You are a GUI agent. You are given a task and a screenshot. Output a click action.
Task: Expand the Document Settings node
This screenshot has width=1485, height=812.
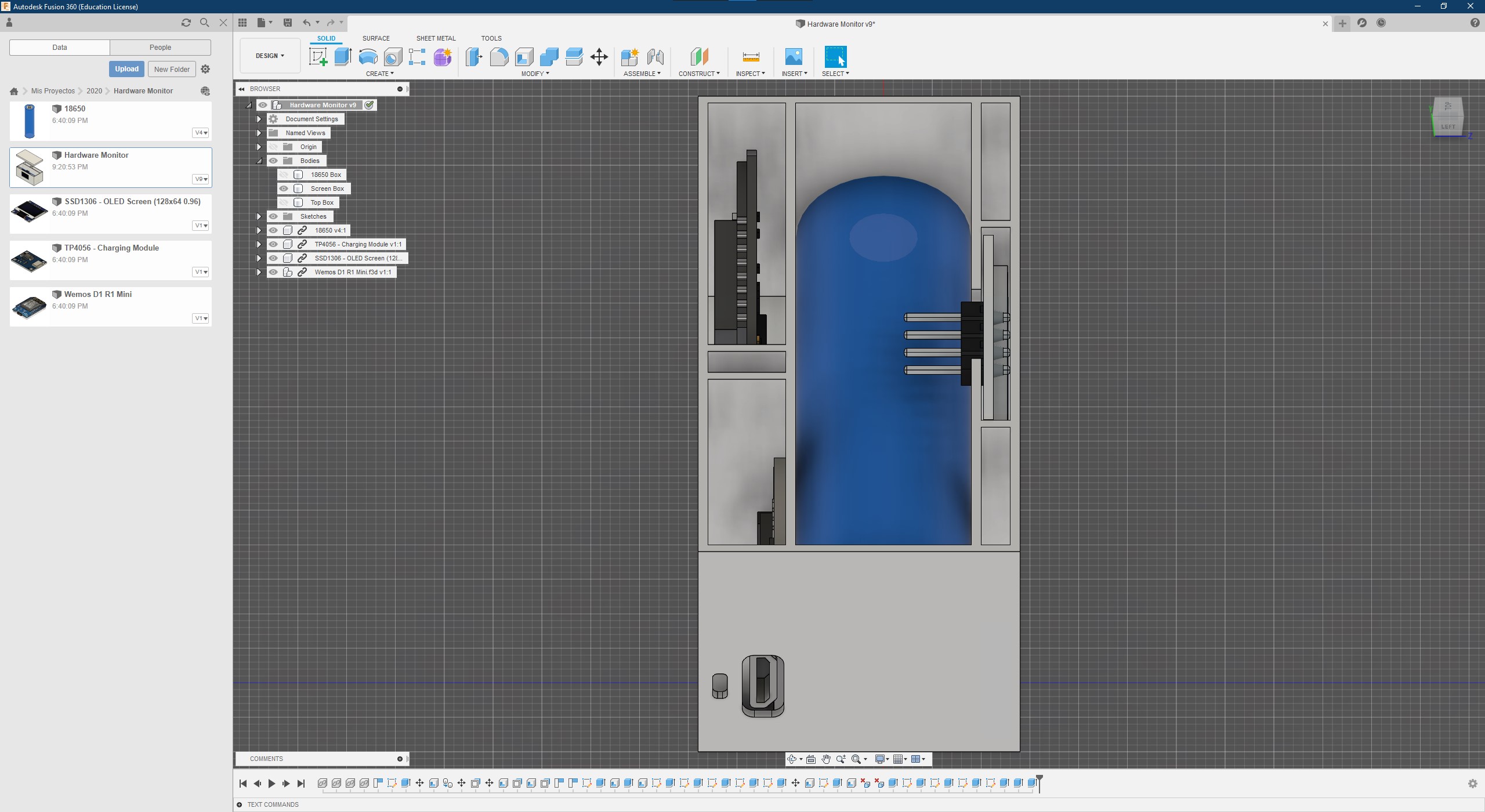coord(259,119)
